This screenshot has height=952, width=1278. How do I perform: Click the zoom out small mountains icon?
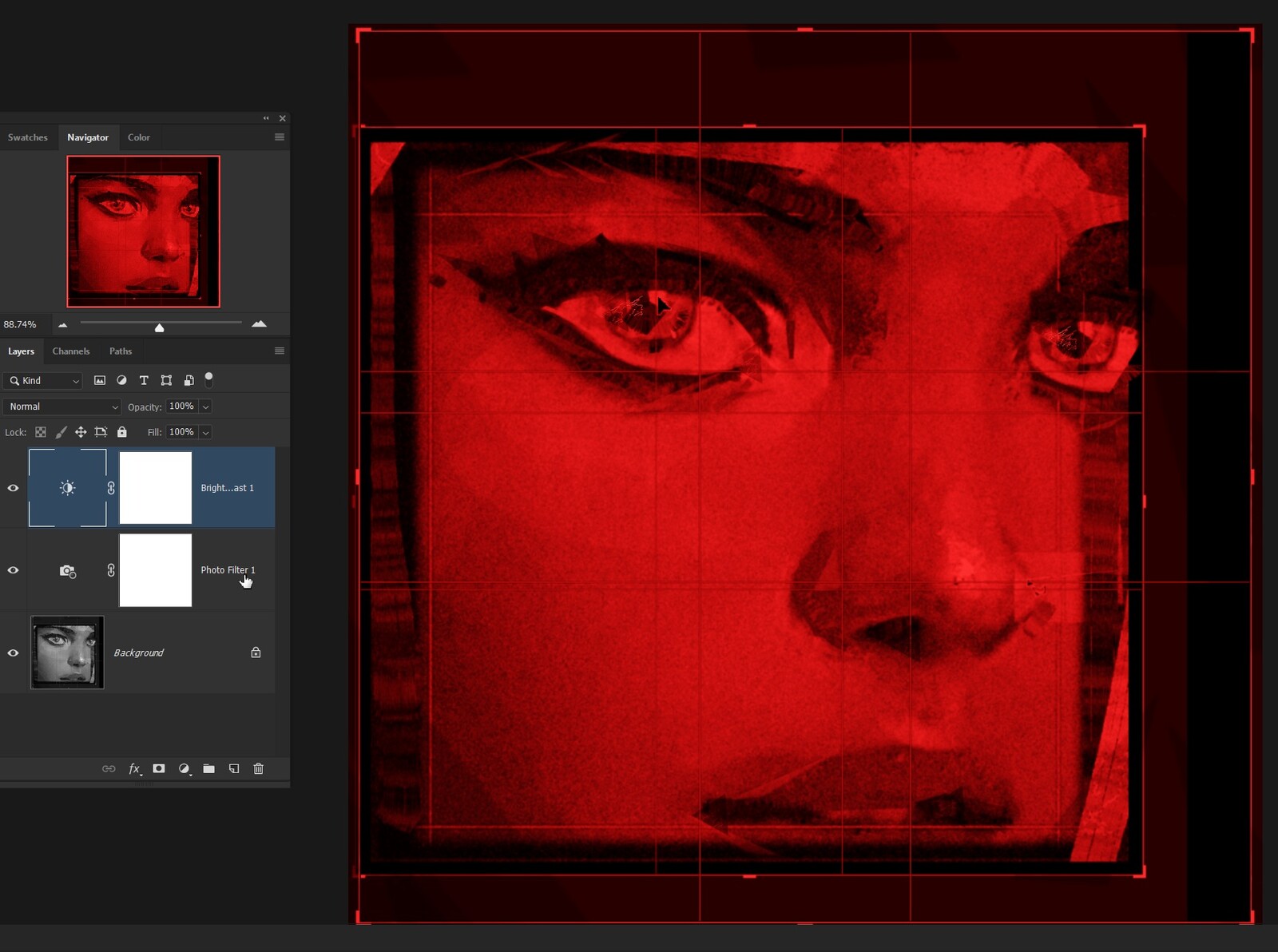62,324
